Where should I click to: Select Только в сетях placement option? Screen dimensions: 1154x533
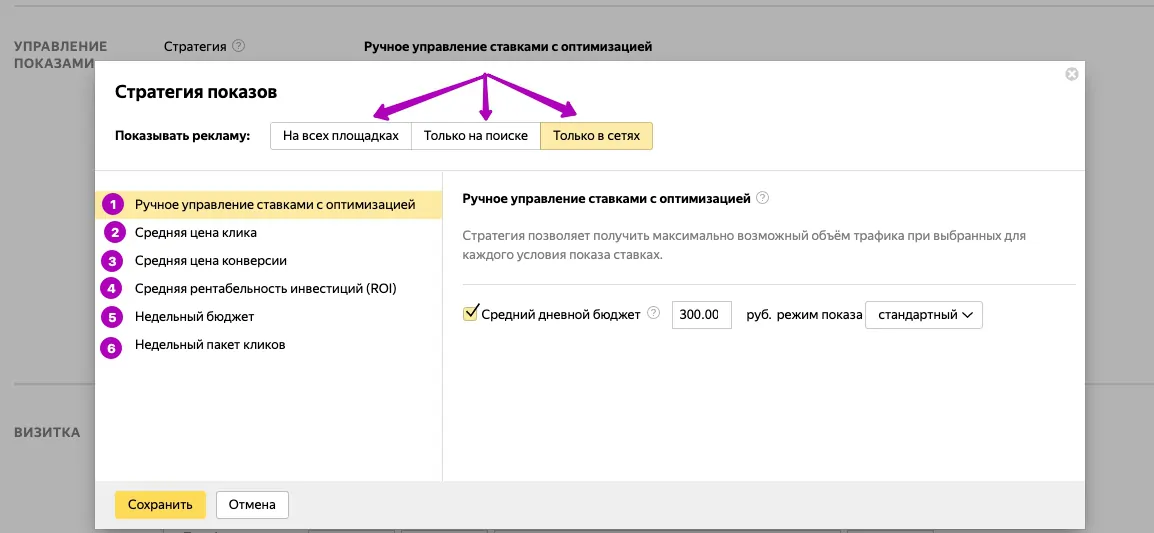click(x=596, y=136)
